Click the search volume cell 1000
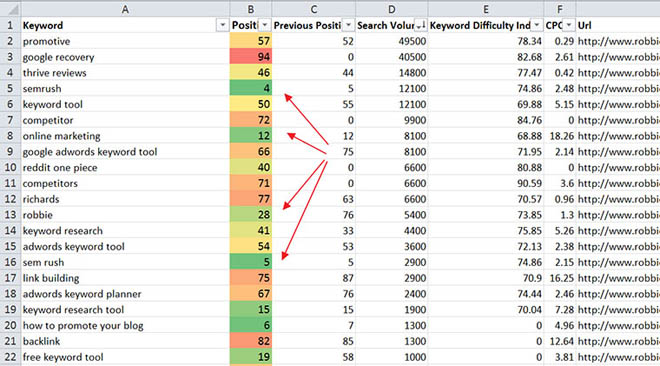 (x=391, y=357)
